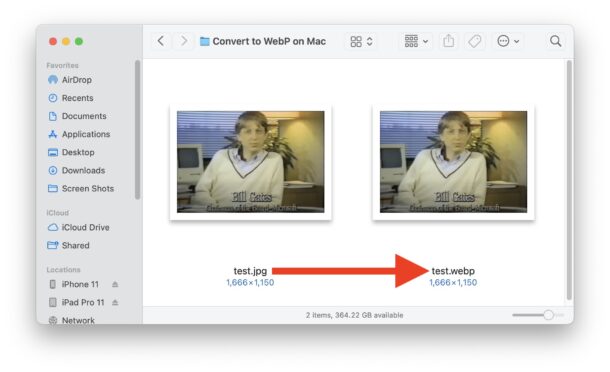Click the sidebar scrollbar
The width and height of the screenshot is (610, 372).
pyautogui.click(x=137, y=130)
